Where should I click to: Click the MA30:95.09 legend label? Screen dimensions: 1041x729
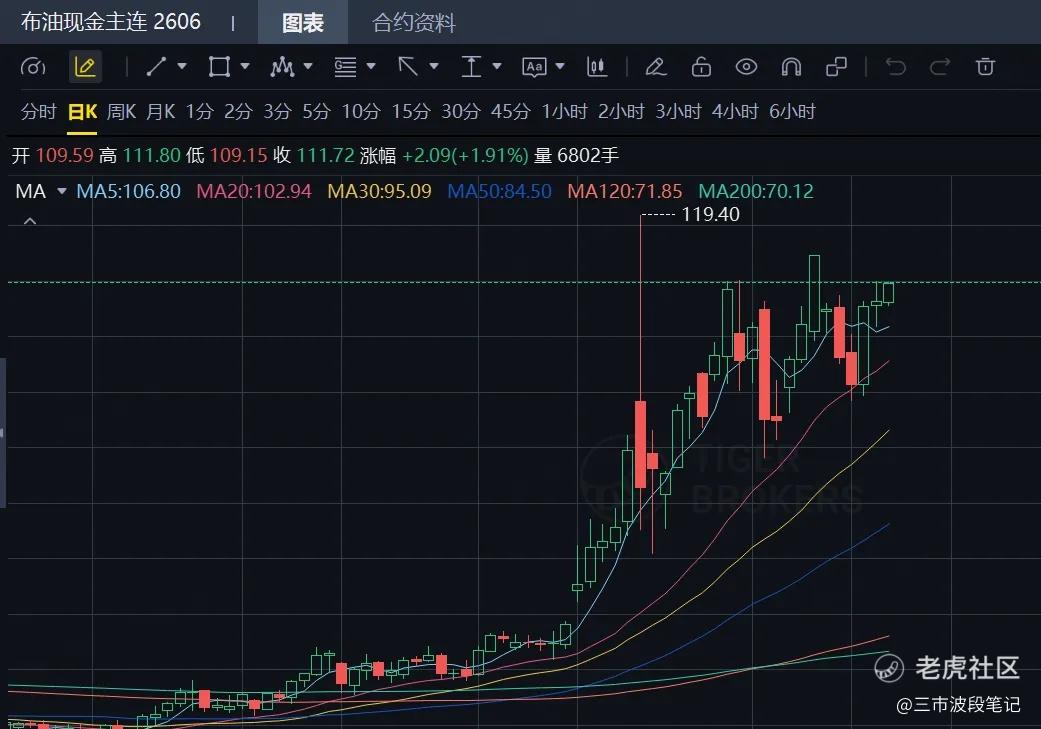379,191
